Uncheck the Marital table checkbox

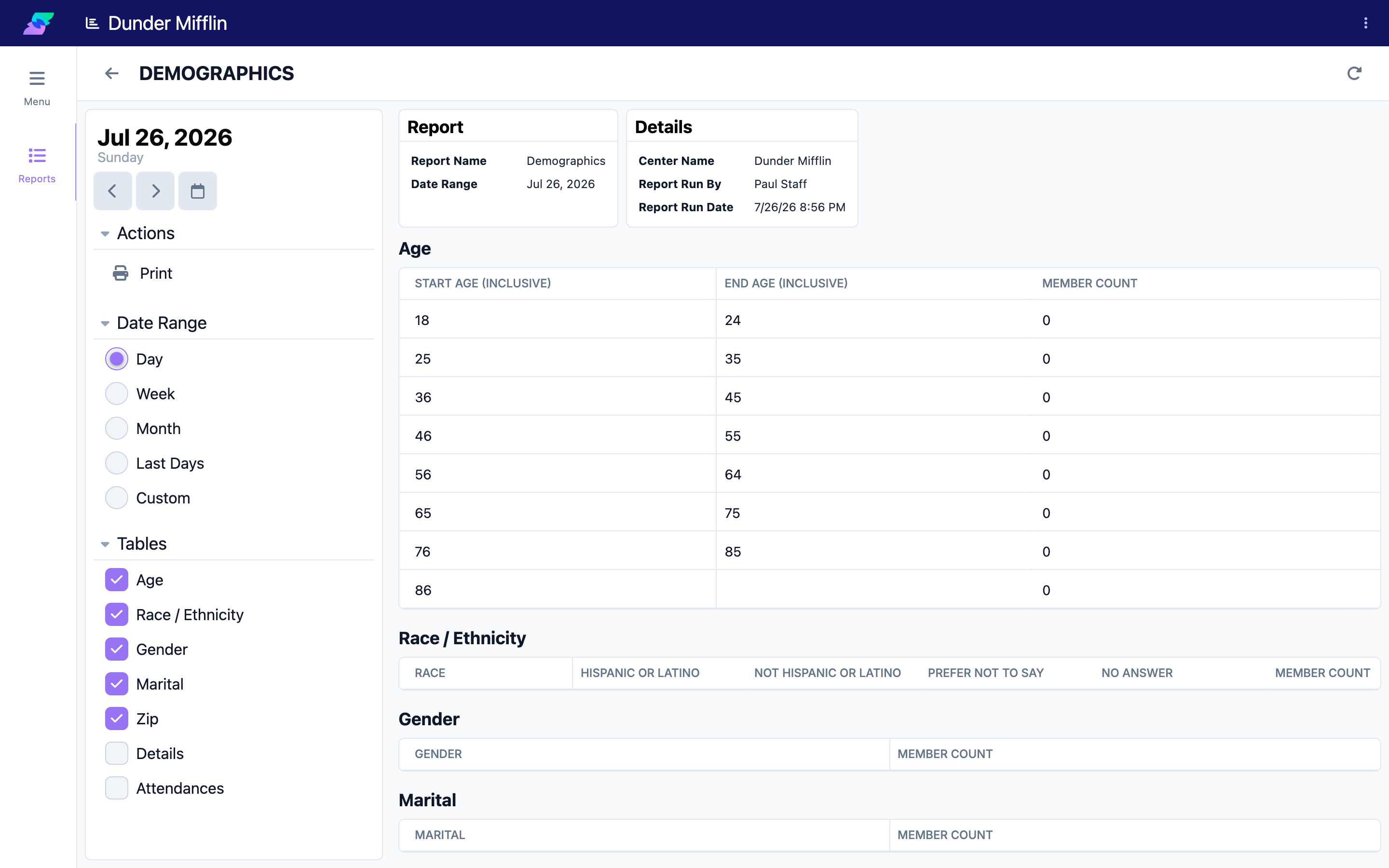(x=117, y=684)
